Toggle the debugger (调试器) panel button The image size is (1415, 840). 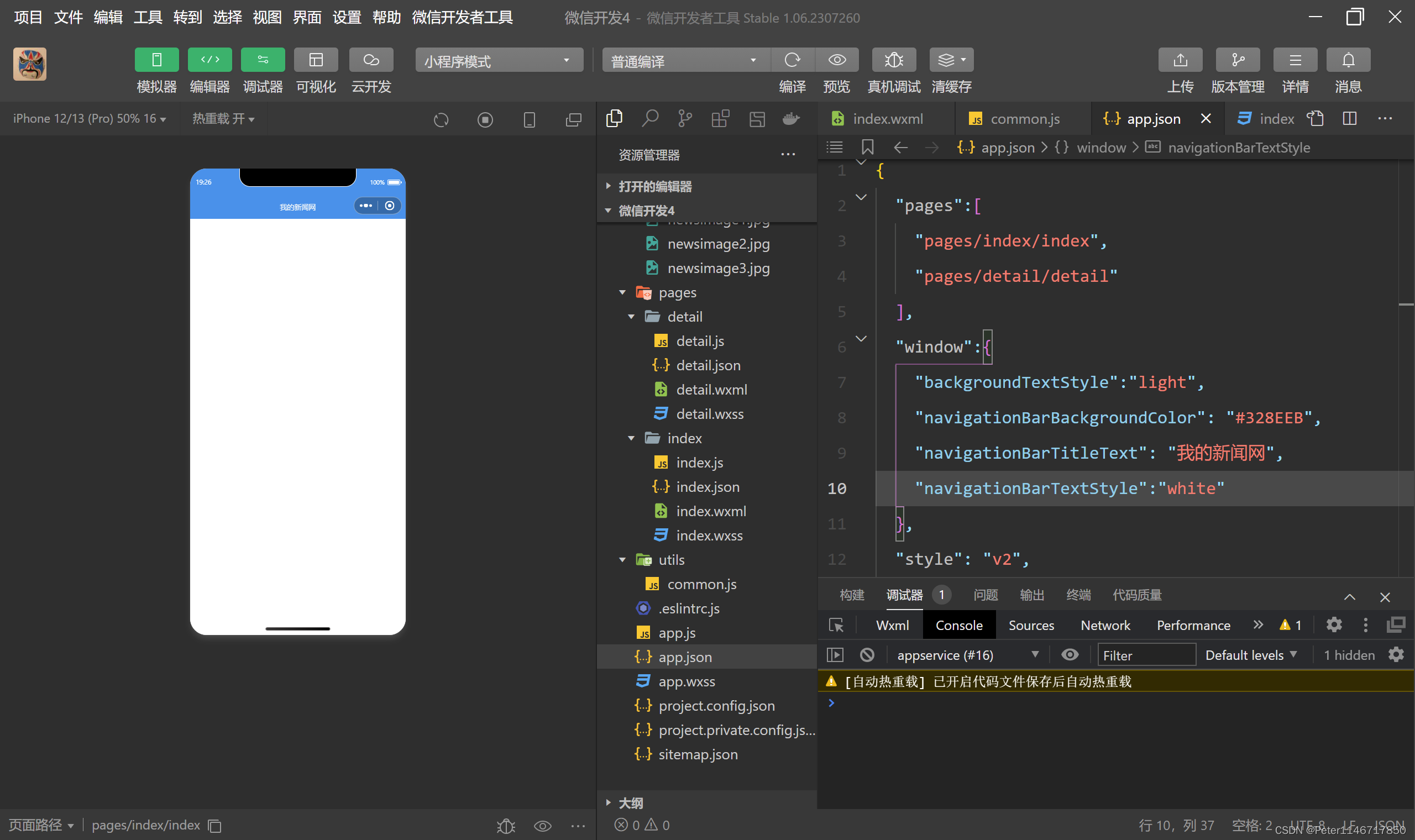tap(263, 60)
